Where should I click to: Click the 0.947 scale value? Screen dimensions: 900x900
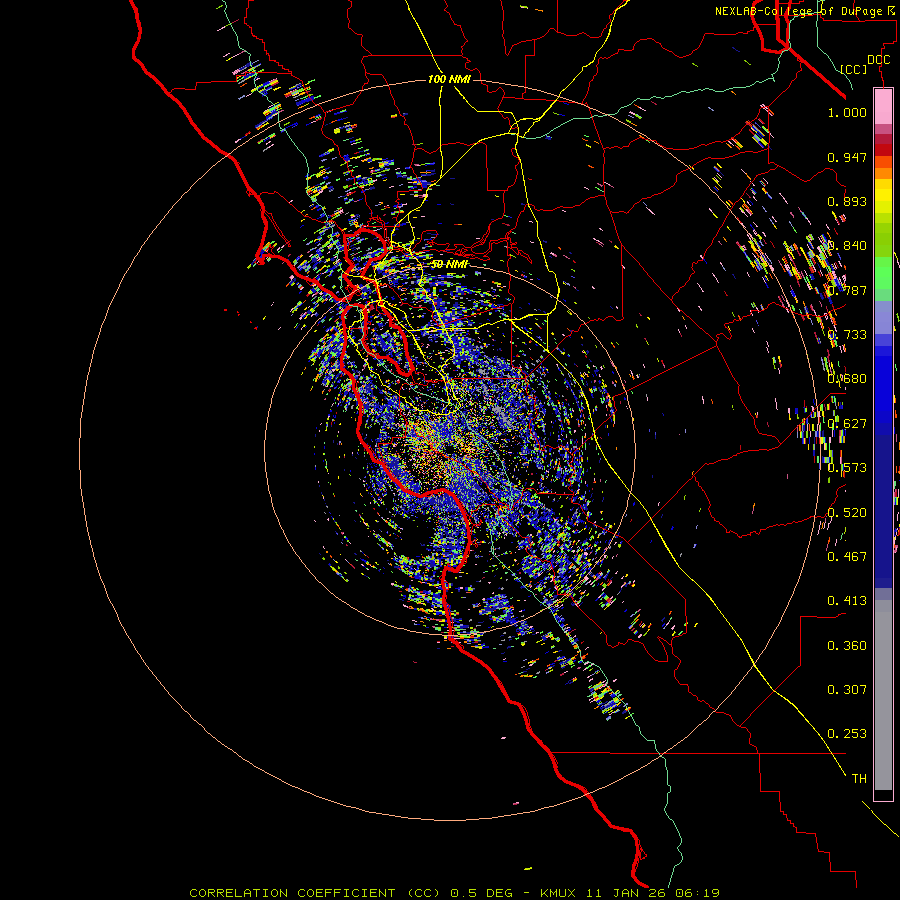coord(847,157)
